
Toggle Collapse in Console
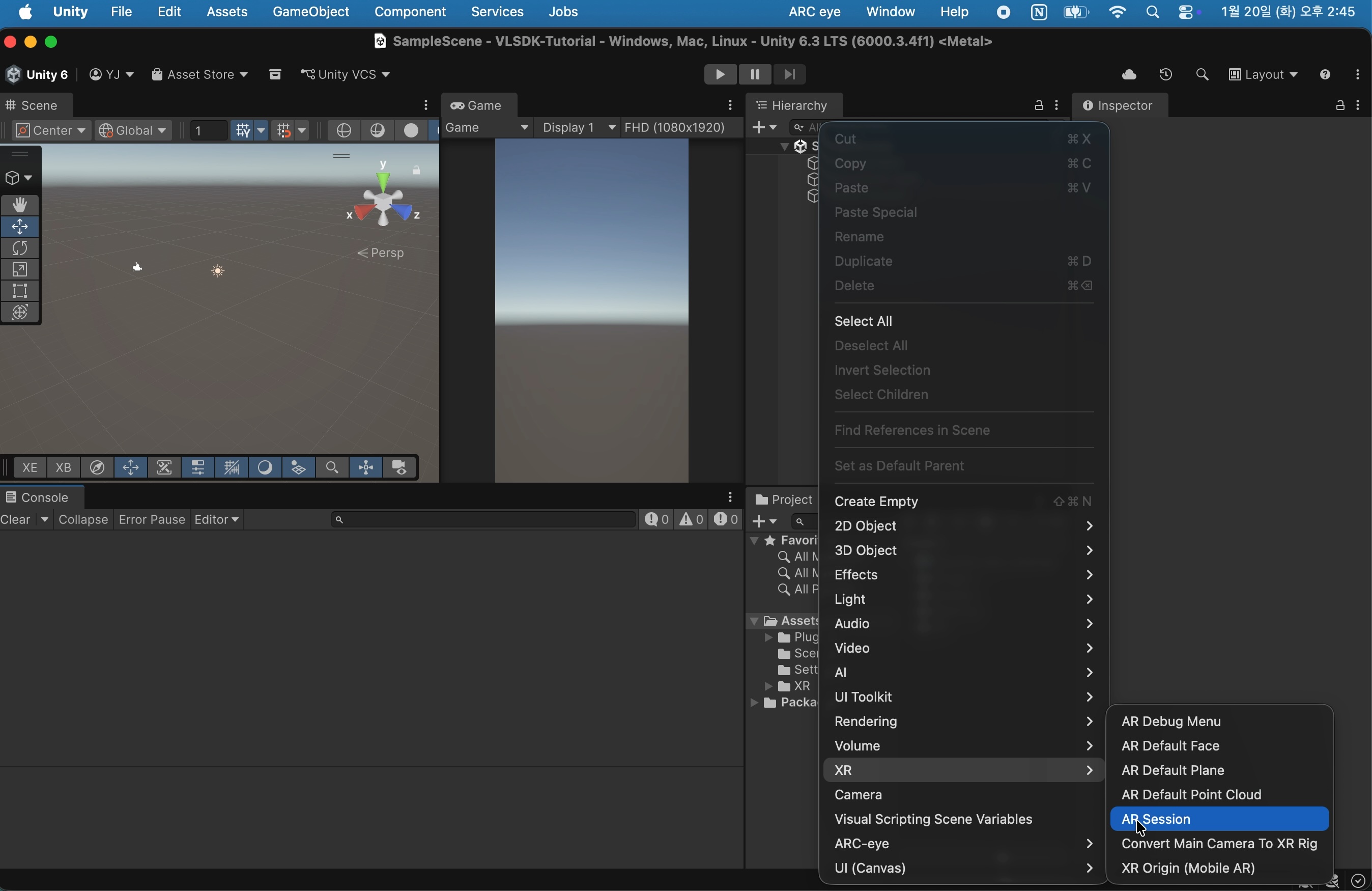(x=83, y=520)
